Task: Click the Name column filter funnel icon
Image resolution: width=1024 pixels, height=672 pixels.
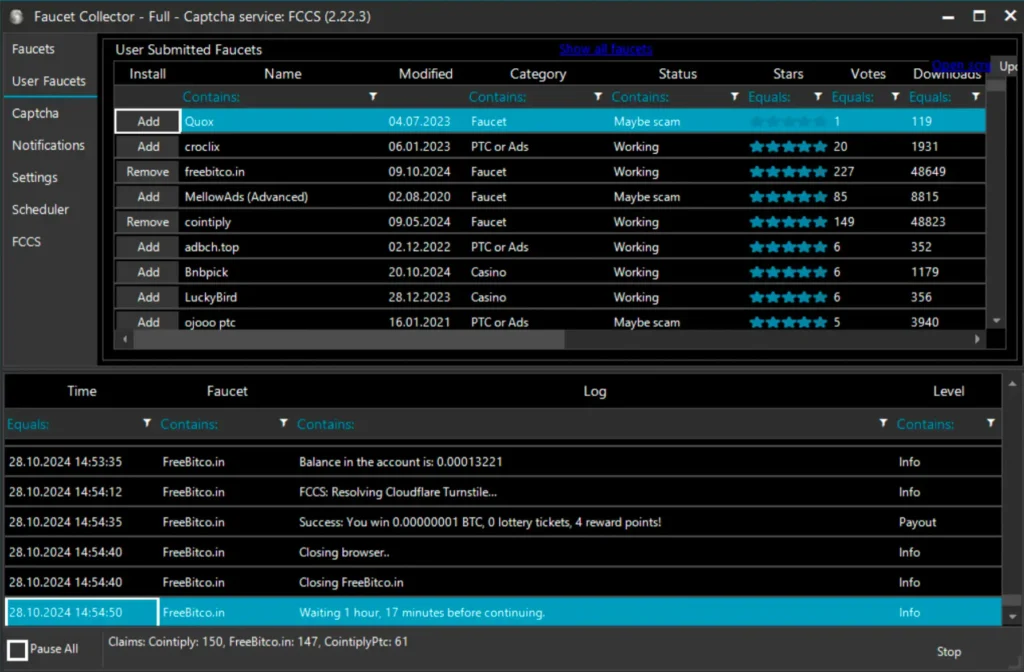Action: 373,97
